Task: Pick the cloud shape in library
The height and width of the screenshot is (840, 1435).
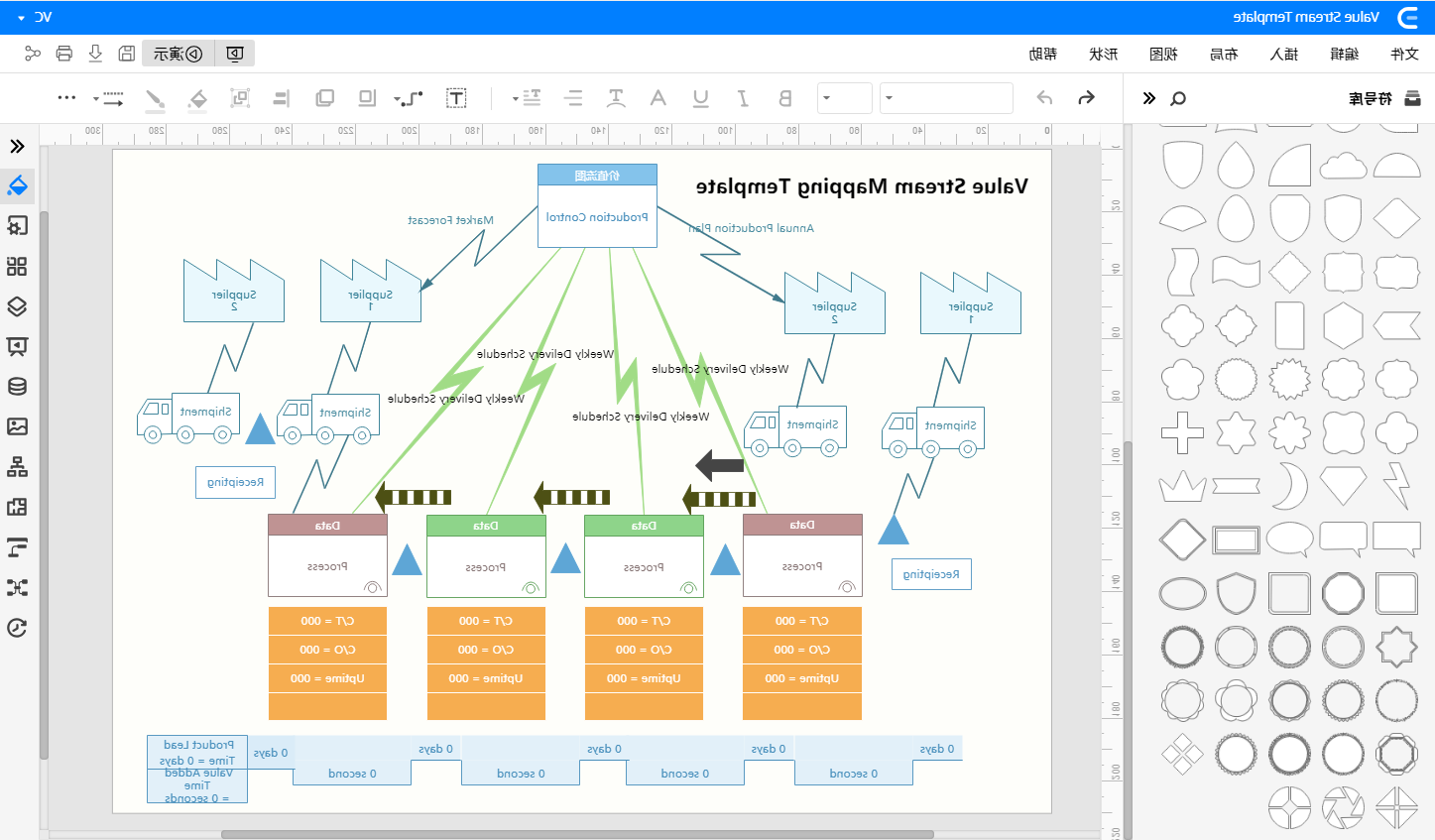Action: pos(1343,165)
